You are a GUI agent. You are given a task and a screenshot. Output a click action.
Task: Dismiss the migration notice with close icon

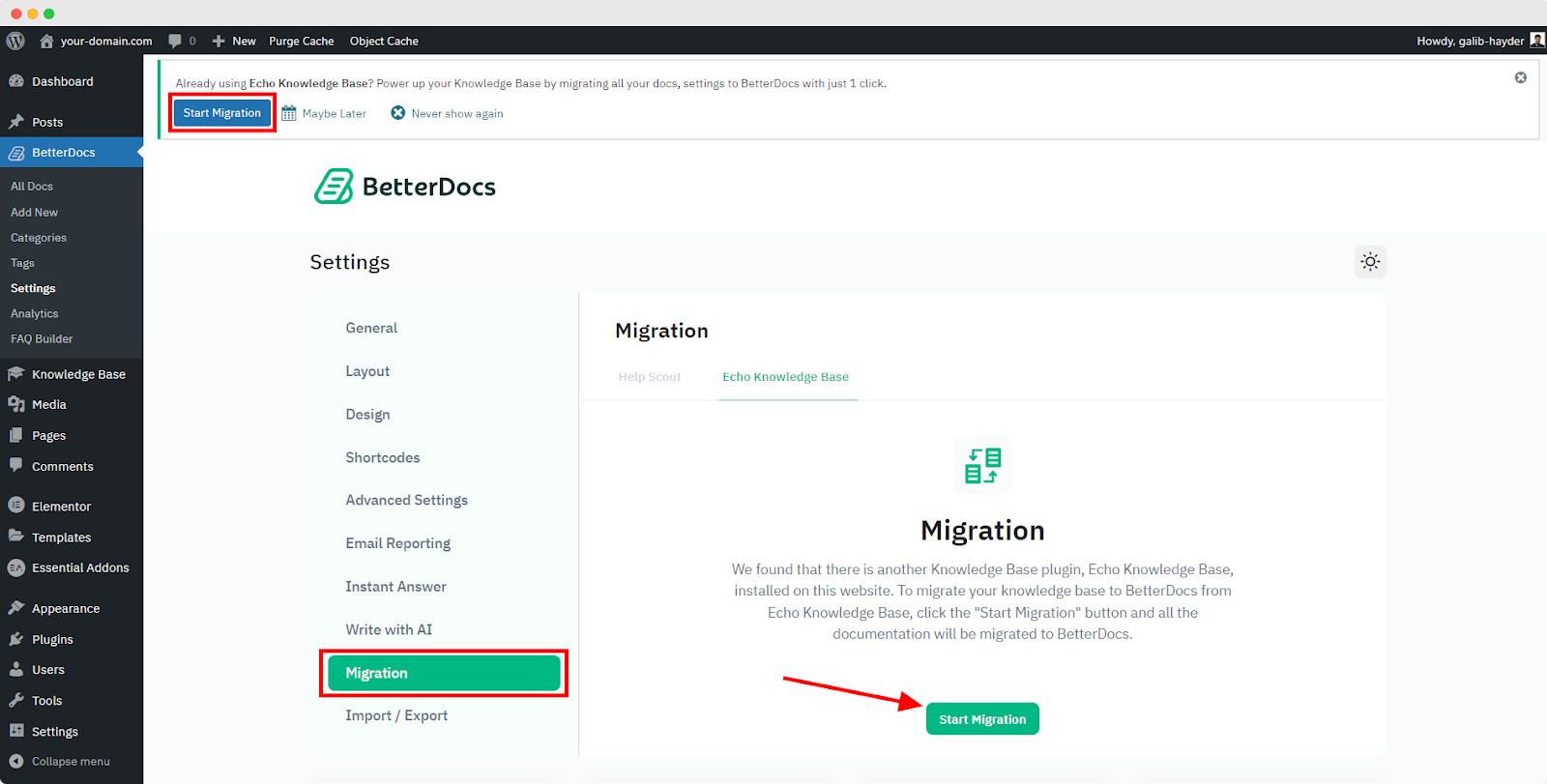click(1521, 77)
